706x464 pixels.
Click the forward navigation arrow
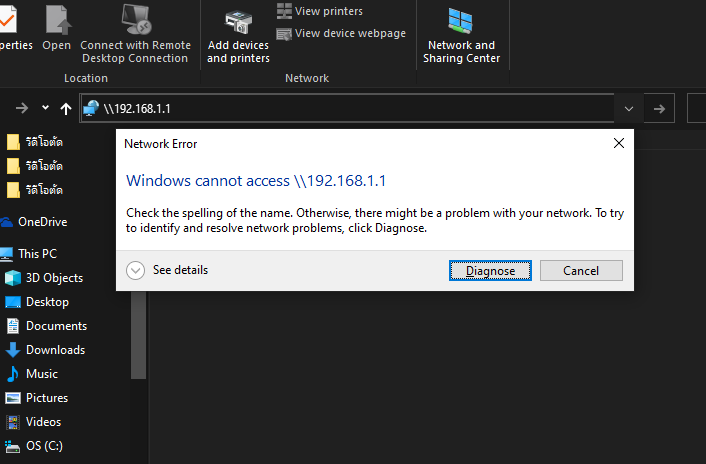click(x=22, y=108)
